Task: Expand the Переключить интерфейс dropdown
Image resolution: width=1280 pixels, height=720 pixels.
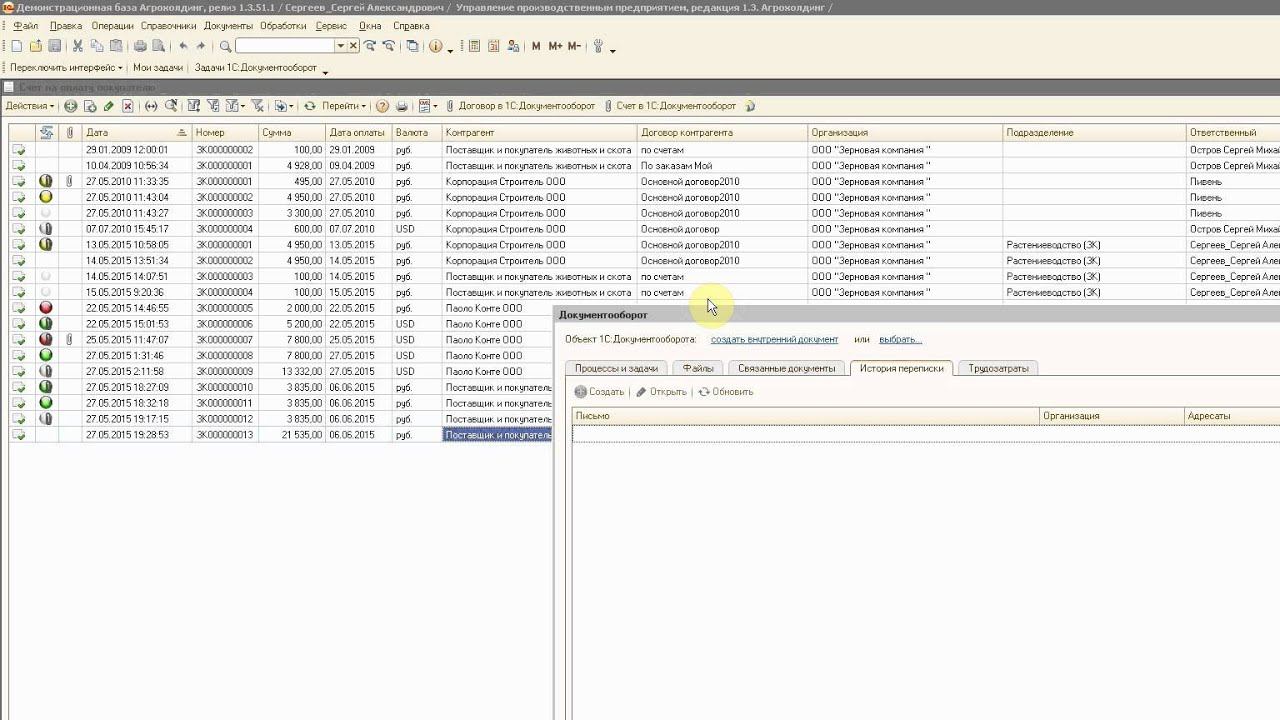Action: click(66, 68)
